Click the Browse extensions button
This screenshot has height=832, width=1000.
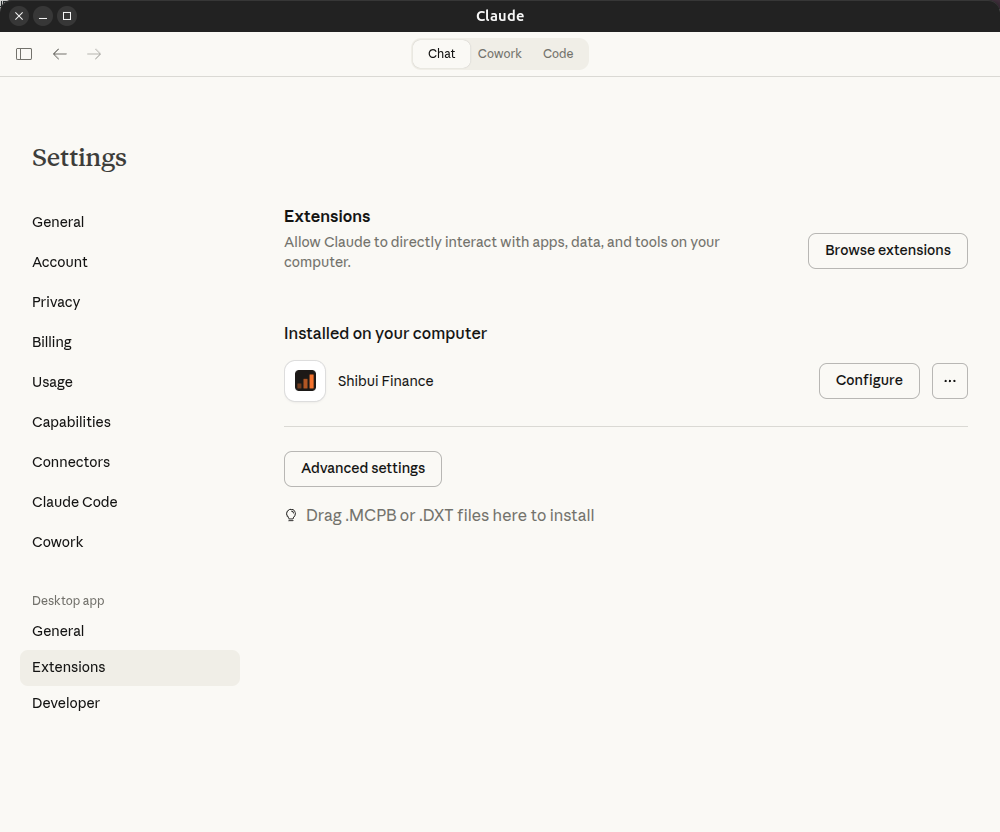pos(887,250)
